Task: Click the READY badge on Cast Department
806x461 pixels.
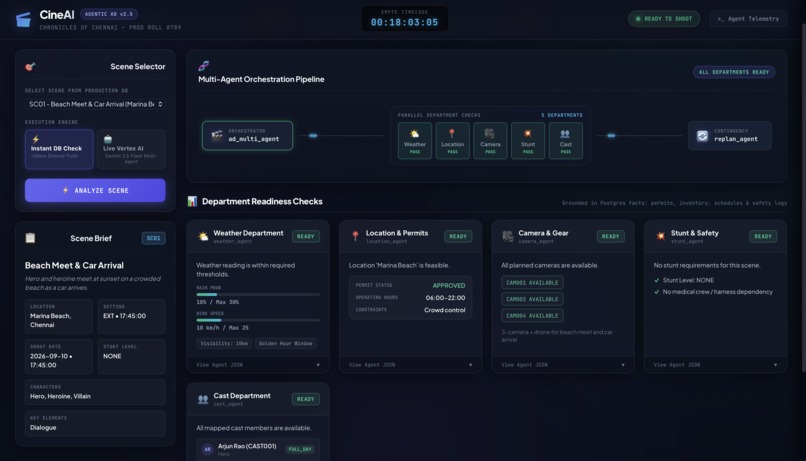Action: (305, 399)
